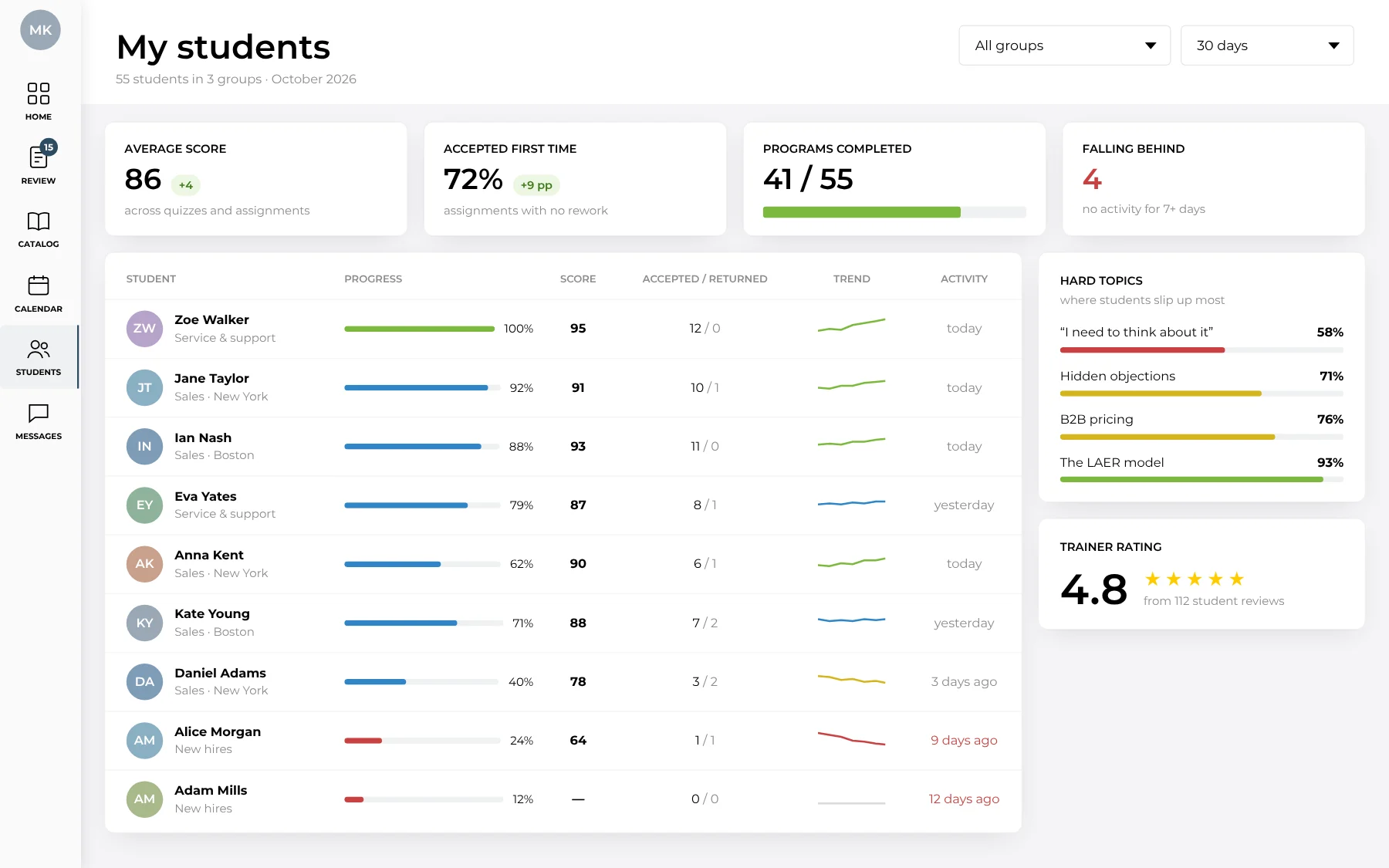Sort by Score column header
1389x868 pixels.
click(578, 279)
